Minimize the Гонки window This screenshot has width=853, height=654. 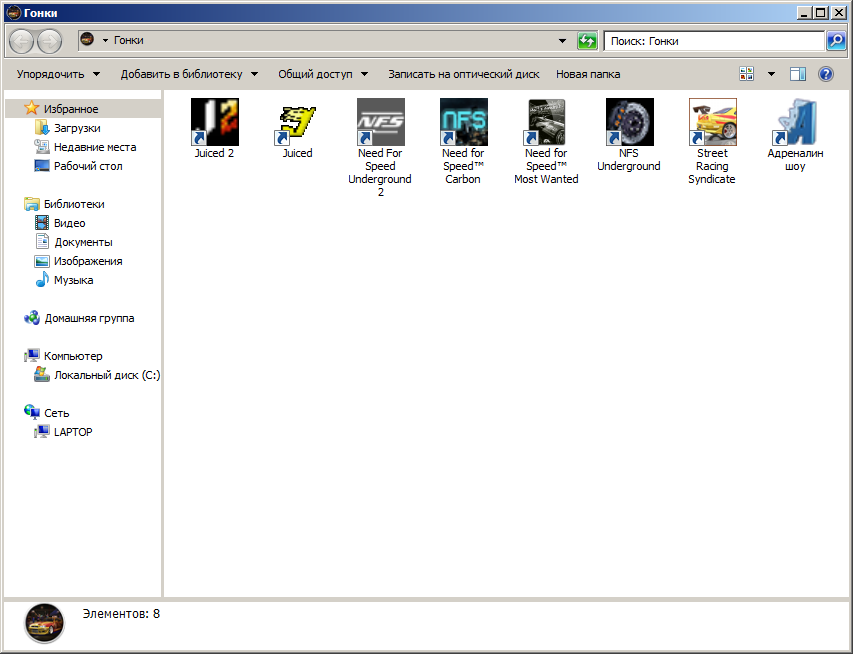804,13
